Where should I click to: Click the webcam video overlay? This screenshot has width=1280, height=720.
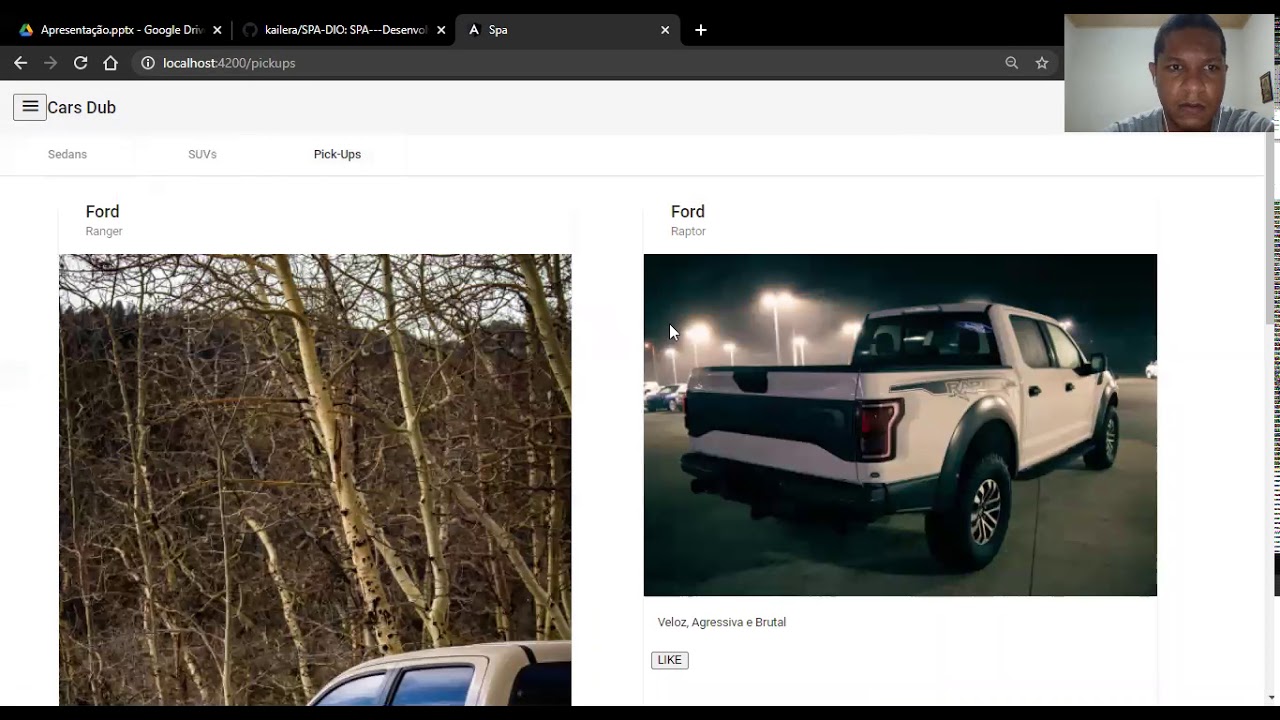point(1169,73)
